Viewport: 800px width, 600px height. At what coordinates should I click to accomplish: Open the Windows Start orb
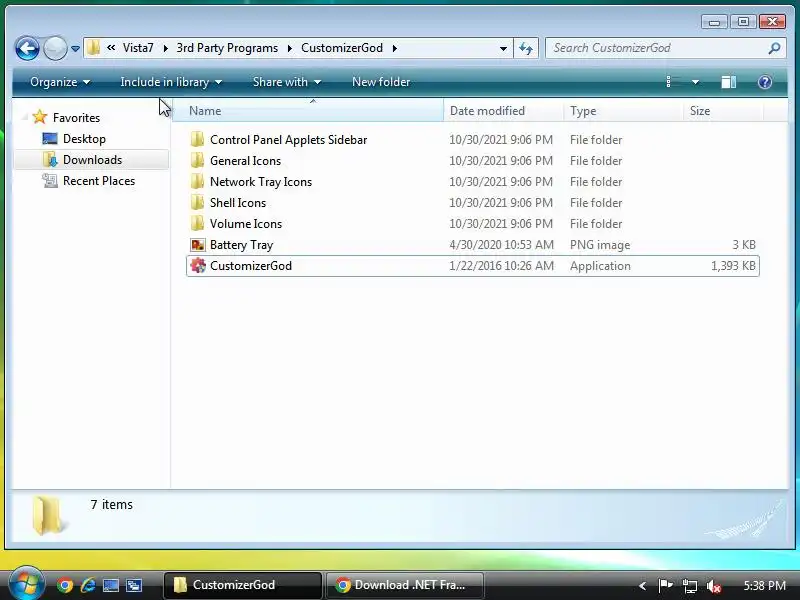26,584
